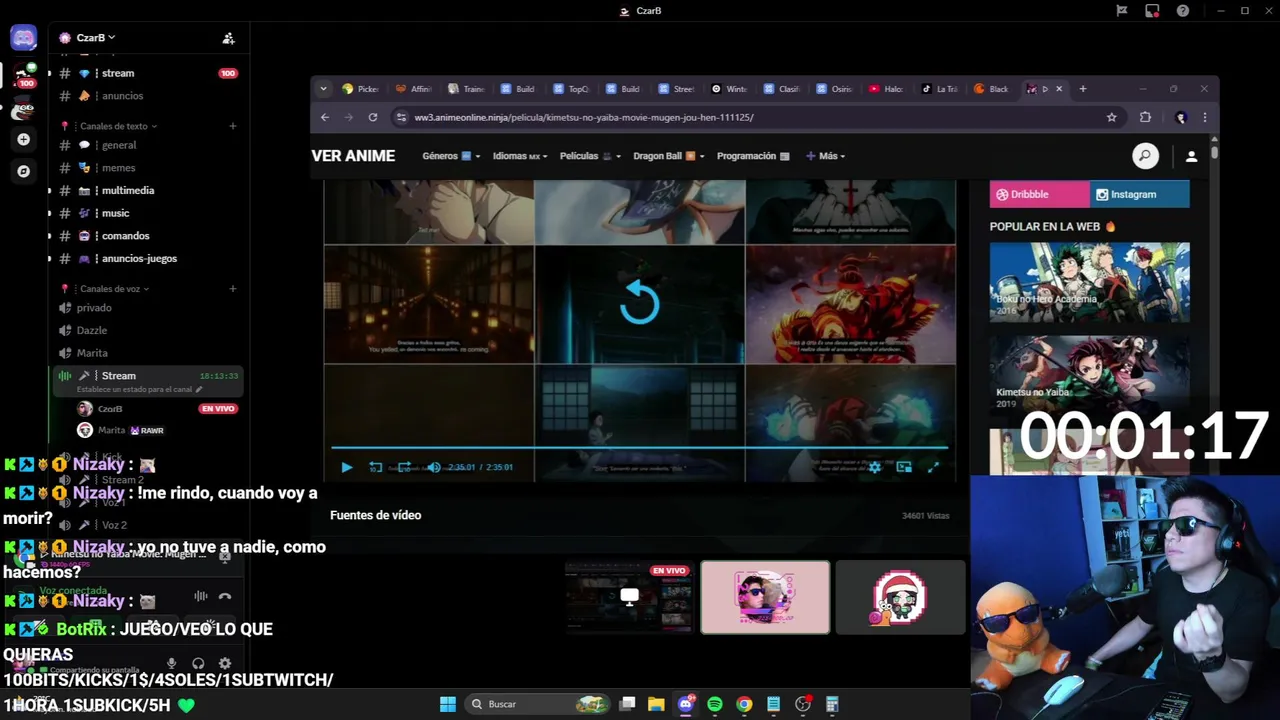Image resolution: width=1280 pixels, height=720 pixels.
Task: Select the Stream voice channel
Action: (x=118, y=376)
